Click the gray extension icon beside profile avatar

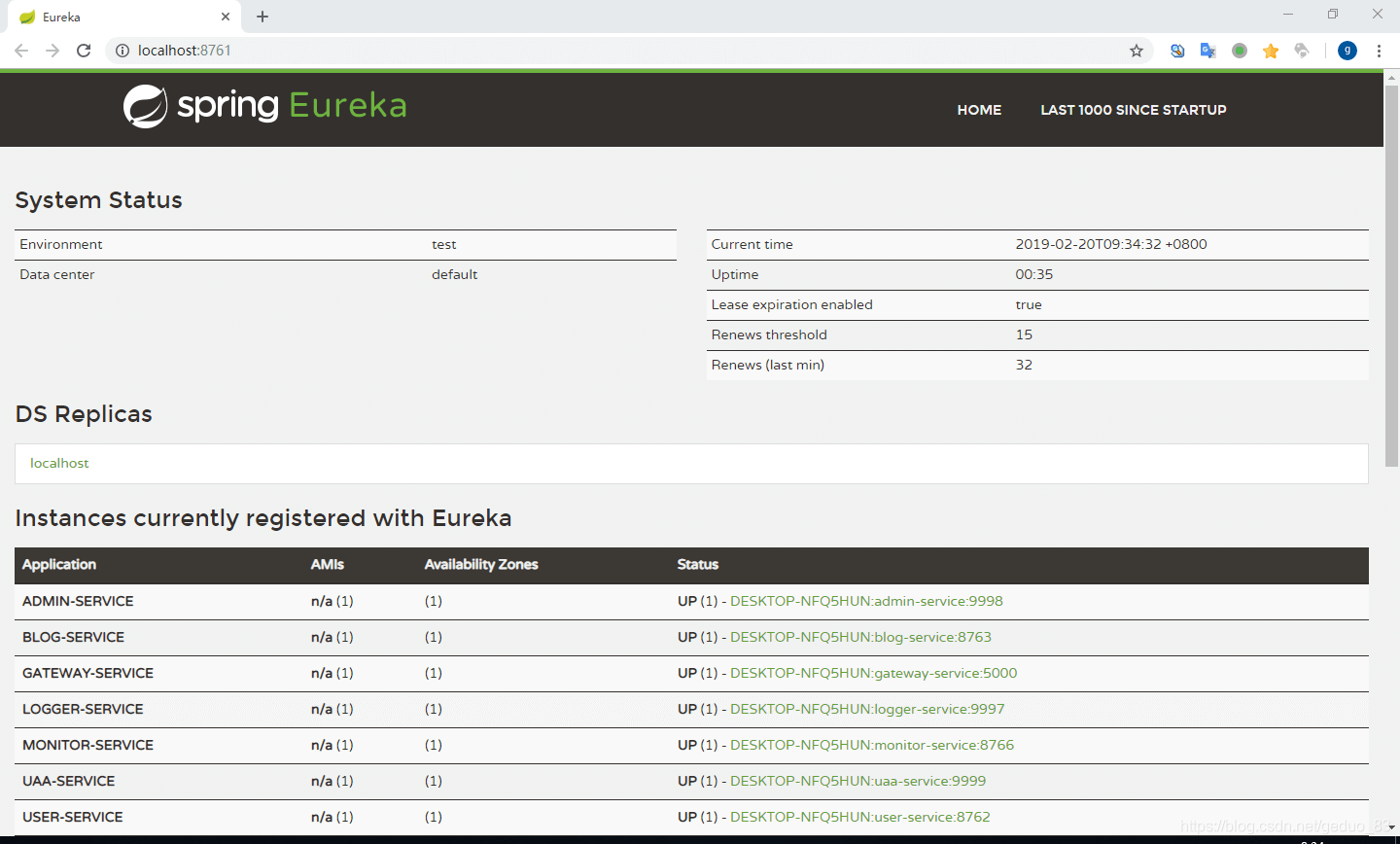[x=1302, y=51]
